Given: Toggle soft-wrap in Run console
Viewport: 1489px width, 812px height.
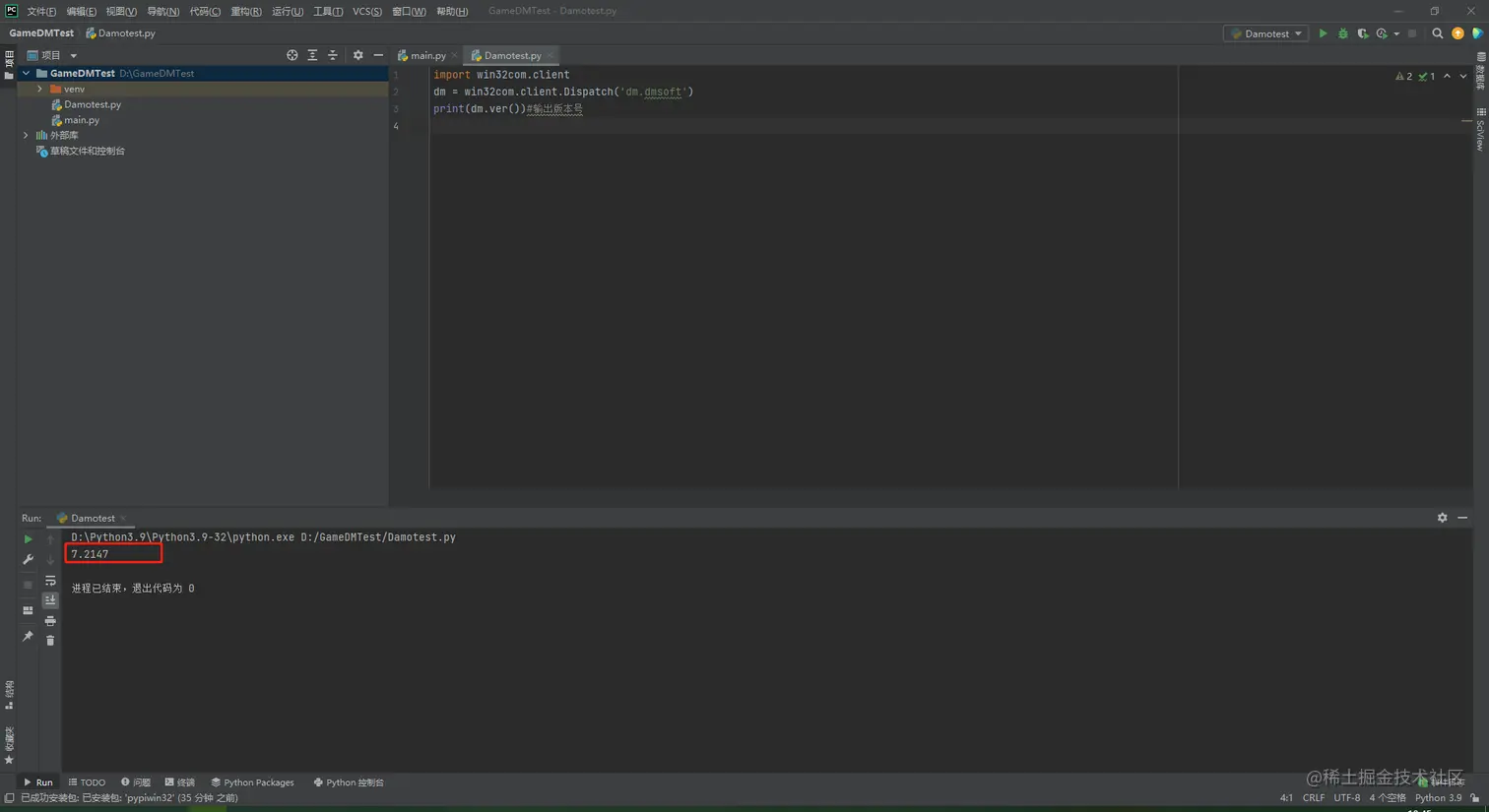Looking at the screenshot, I should coord(50,581).
